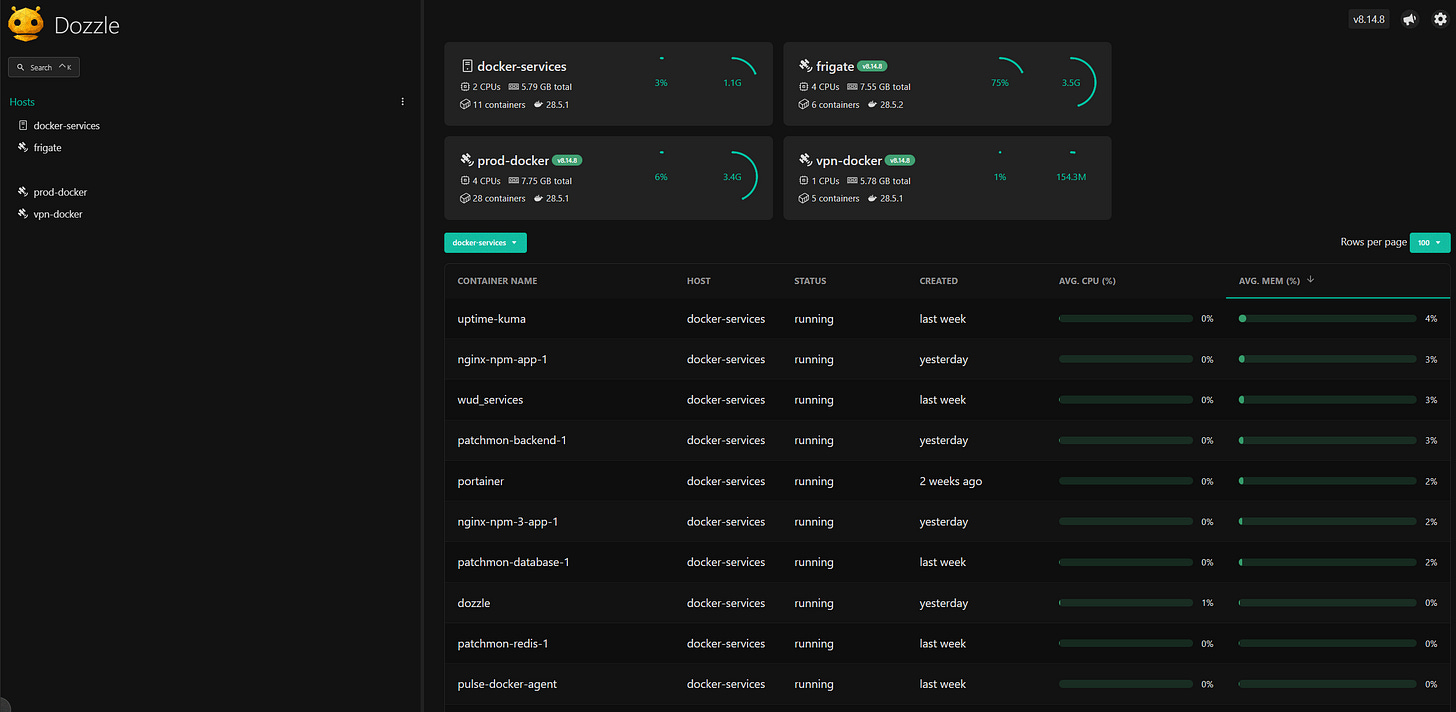
Task: Click the vpn-docker card satellite icon
Action: click(806, 160)
